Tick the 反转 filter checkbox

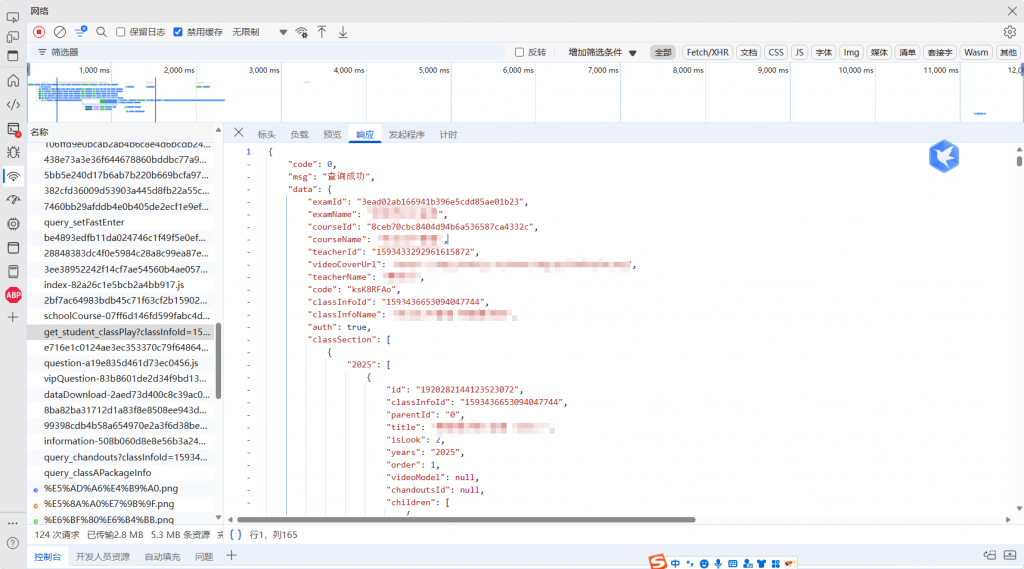pos(519,52)
